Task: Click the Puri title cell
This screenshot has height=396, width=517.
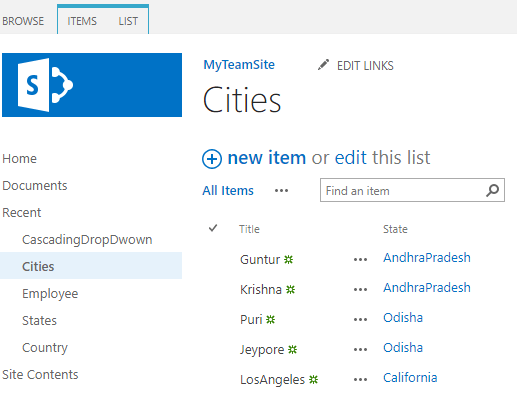Action: (251, 319)
